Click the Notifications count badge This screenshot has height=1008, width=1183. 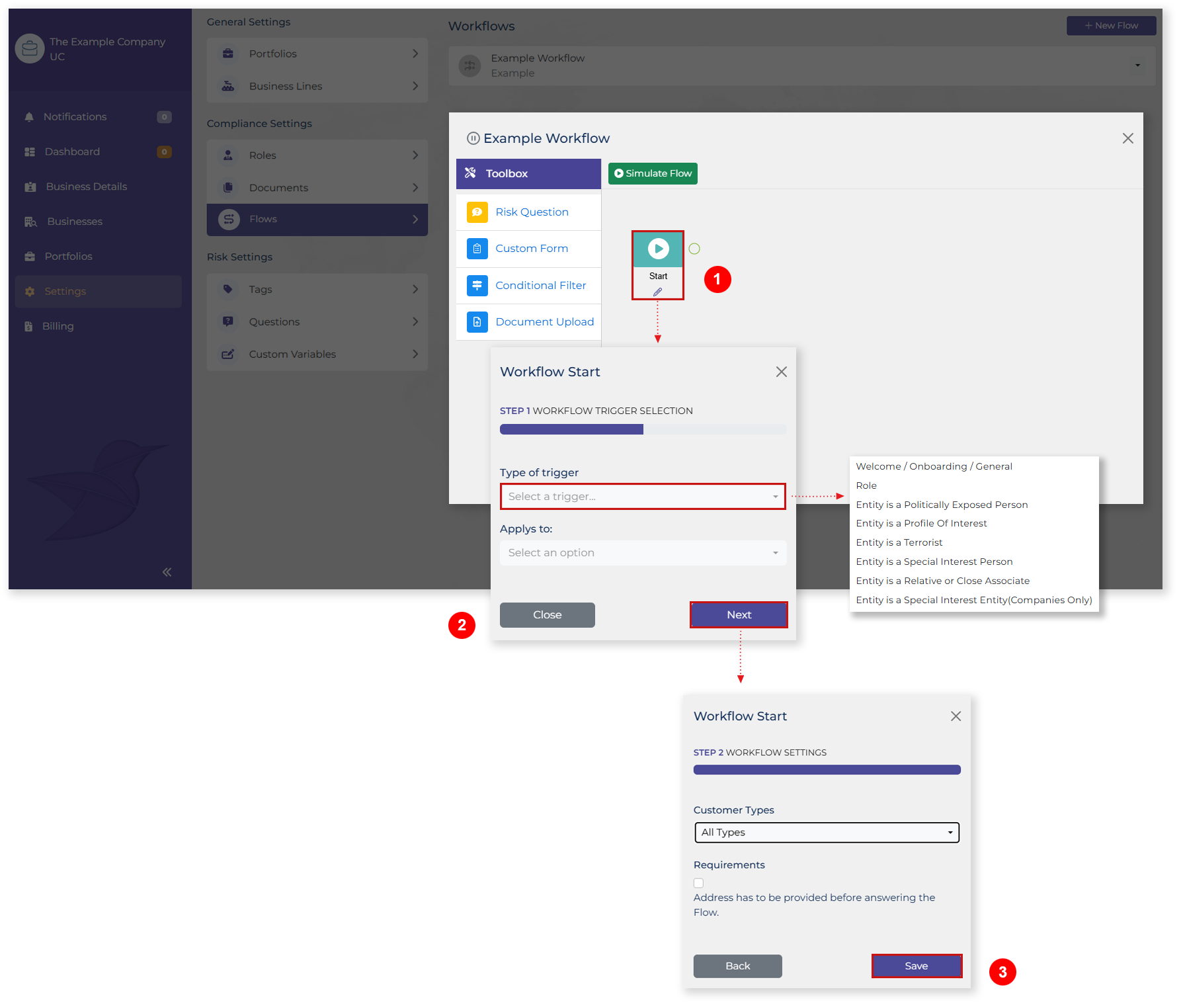click(164, 117)
